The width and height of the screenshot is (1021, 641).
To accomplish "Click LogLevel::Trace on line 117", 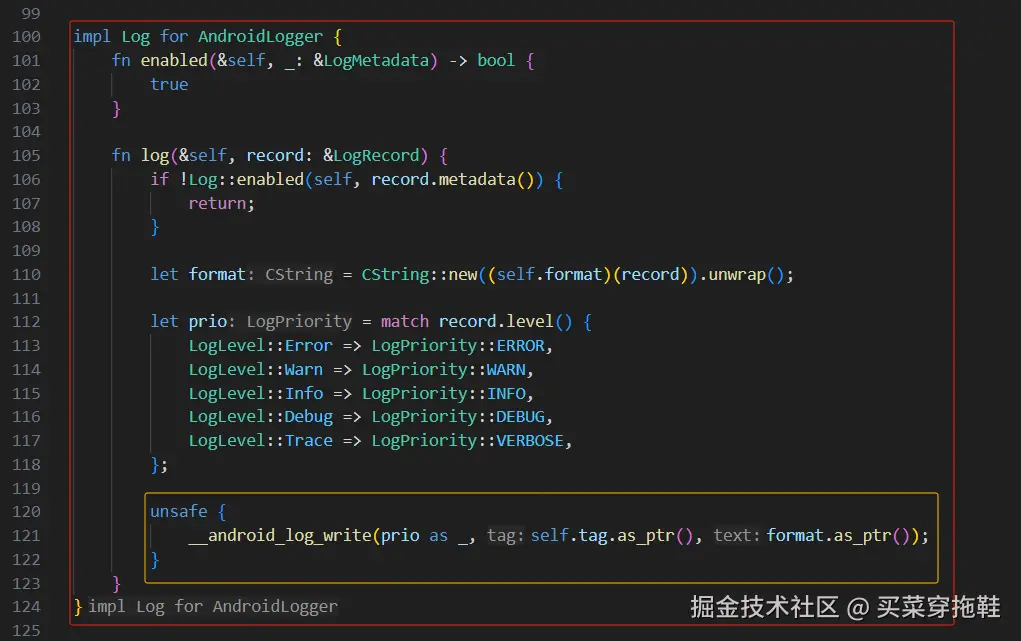I will (260, 441).
